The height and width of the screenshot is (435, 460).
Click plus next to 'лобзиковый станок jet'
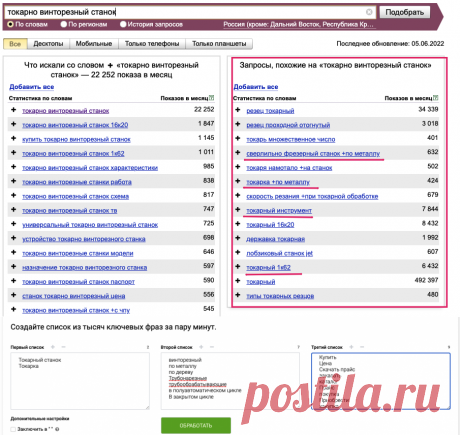tap(238, 252)
